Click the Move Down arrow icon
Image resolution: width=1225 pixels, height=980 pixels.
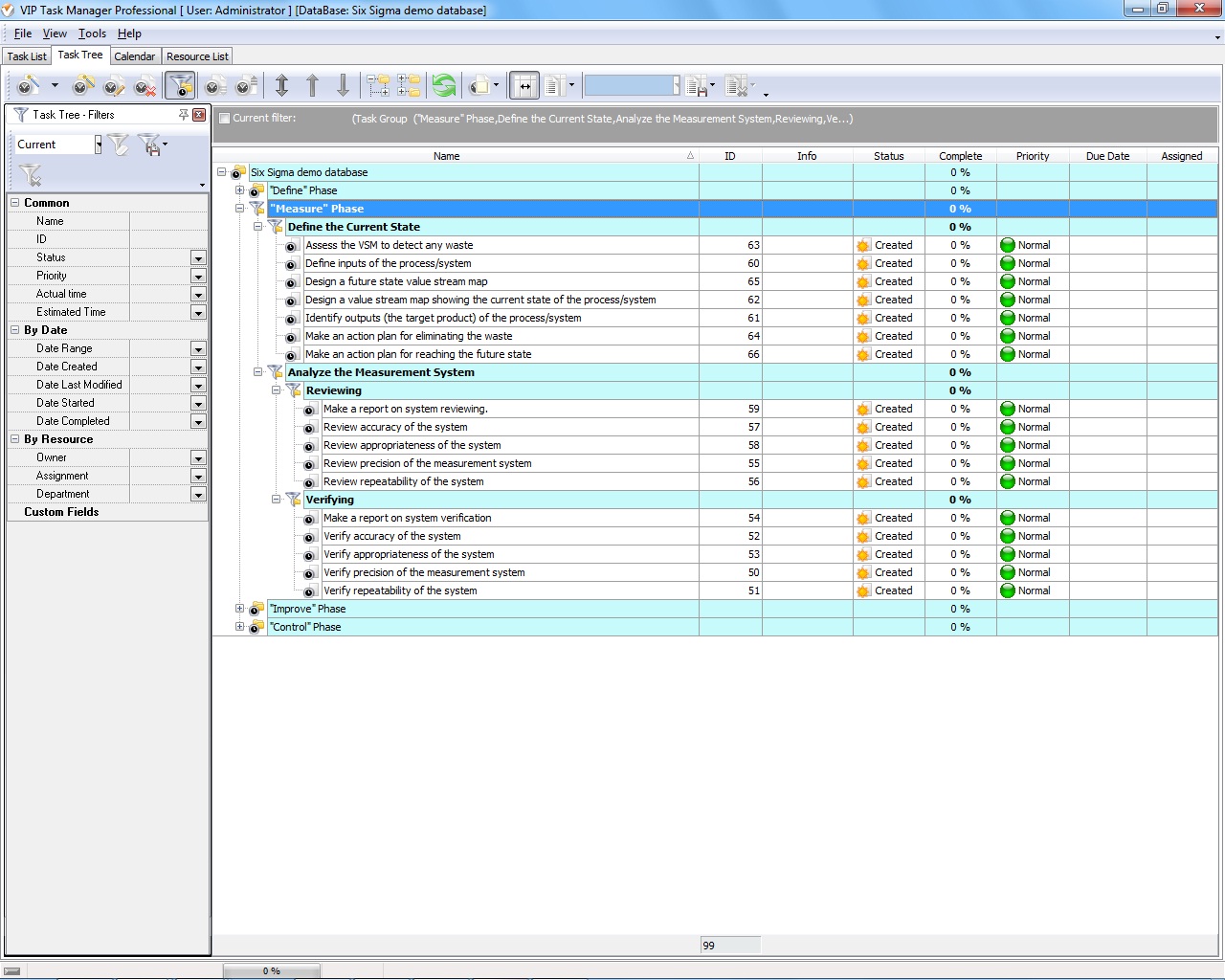click(343, 86)
